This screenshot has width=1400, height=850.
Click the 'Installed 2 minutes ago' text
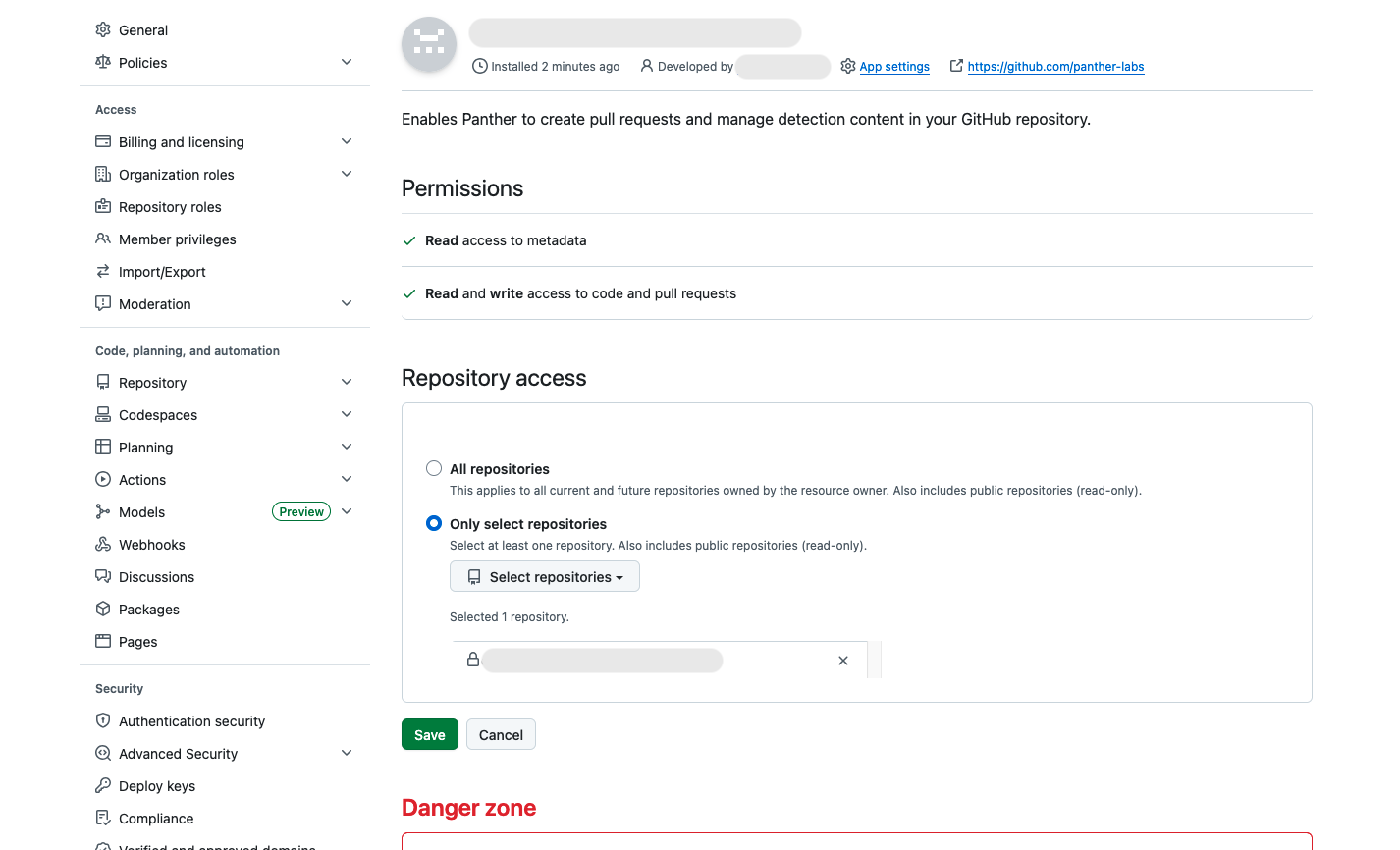(x=555, y=67)
